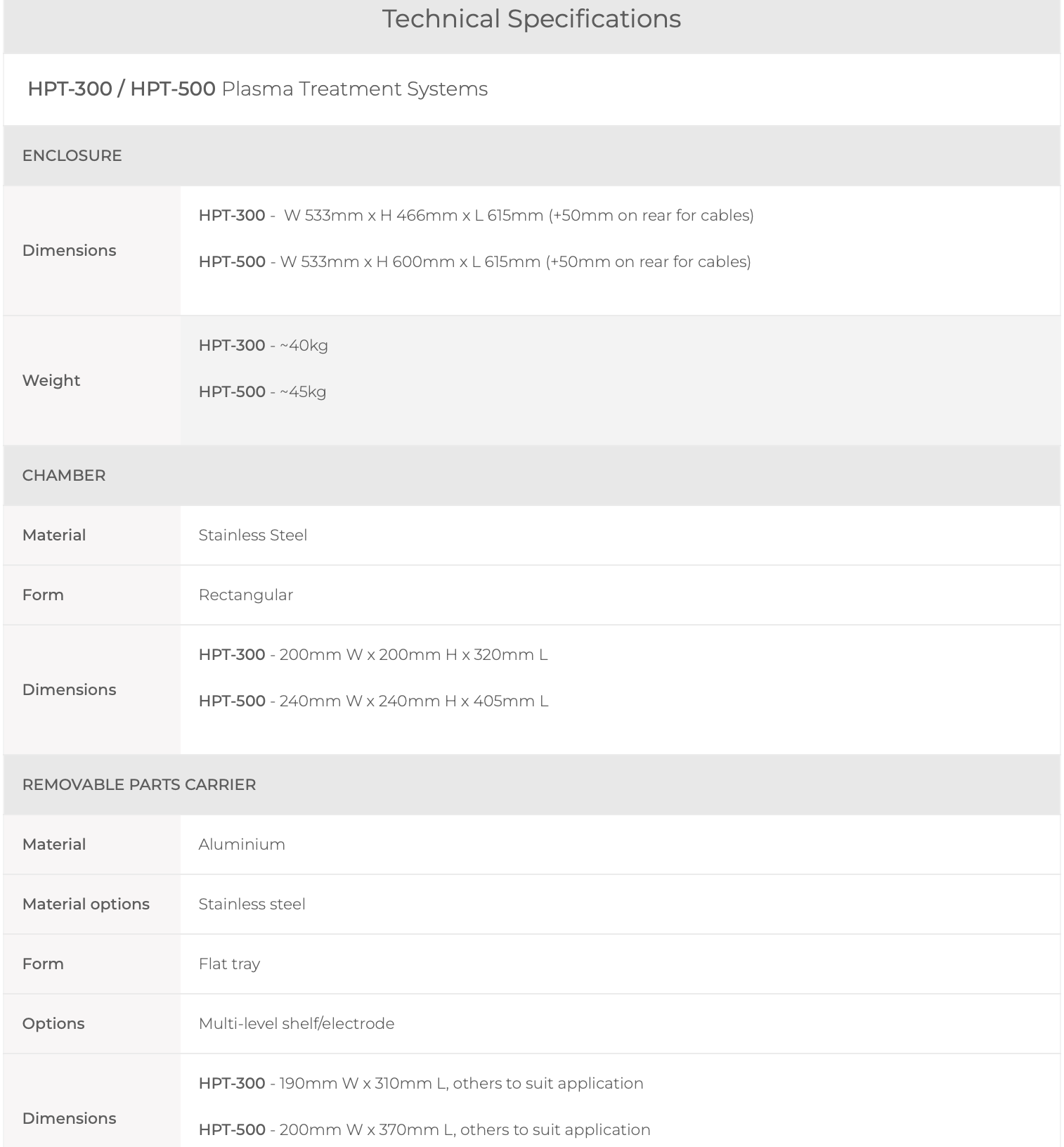Click the CHAMBER section header
The height and width of the screenshot is (1147, 1064).
click(x=64, y=475)
